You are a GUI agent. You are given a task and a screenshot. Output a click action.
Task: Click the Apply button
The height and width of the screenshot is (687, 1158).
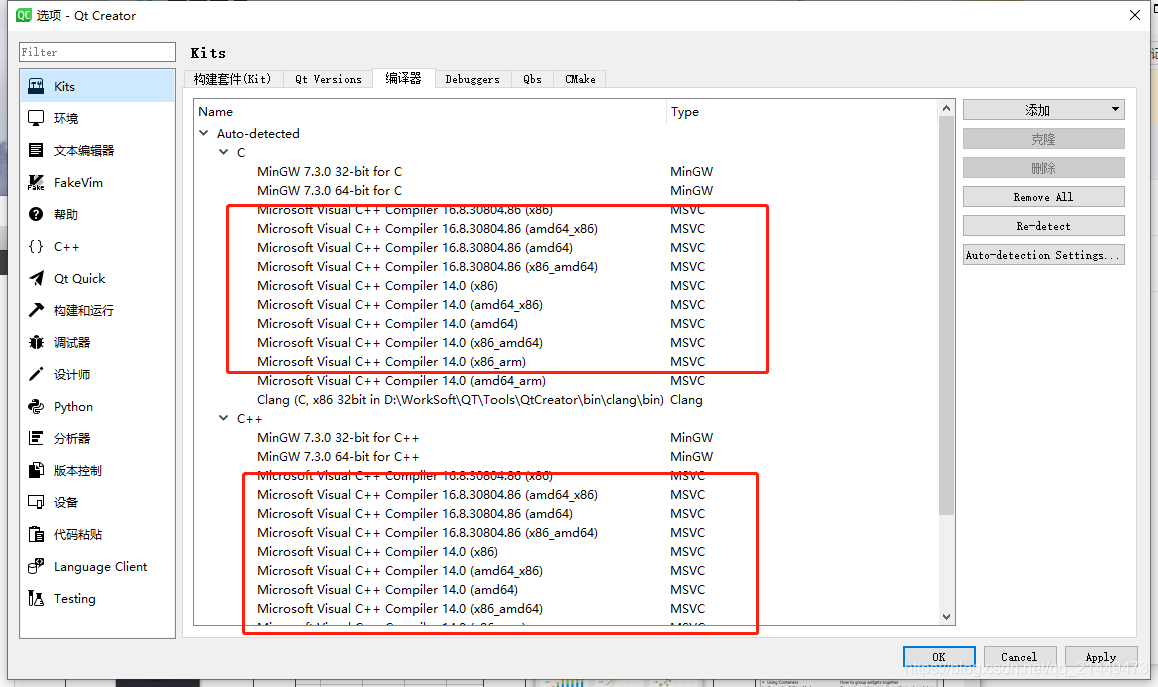1100,657
